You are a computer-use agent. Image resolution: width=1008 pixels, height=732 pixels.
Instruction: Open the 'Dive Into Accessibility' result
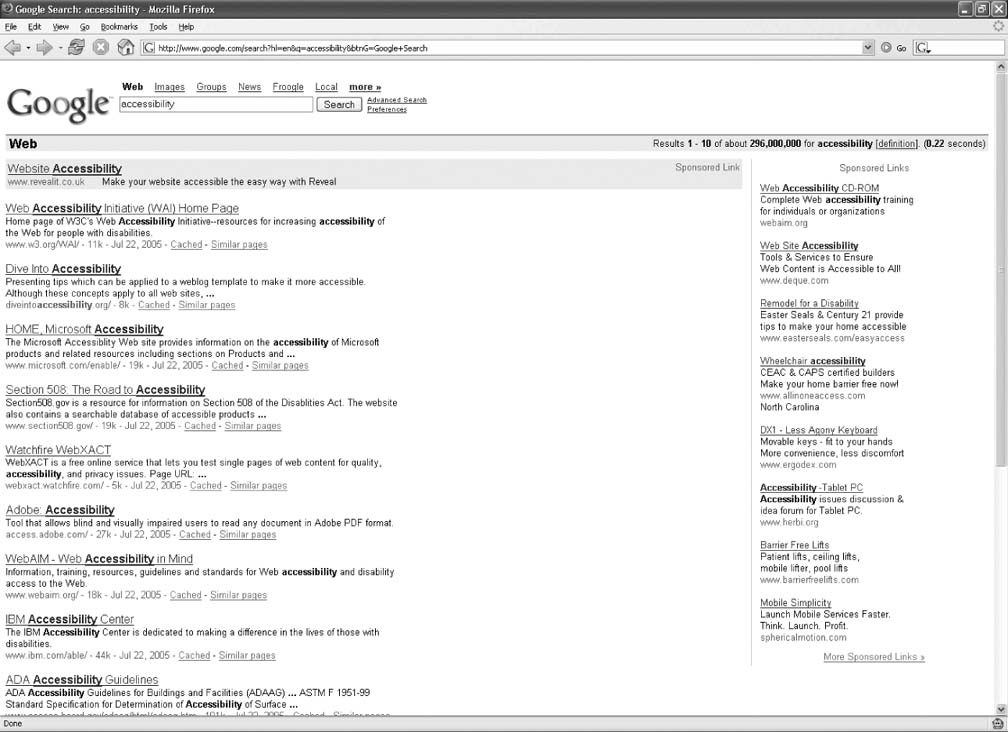63,269
